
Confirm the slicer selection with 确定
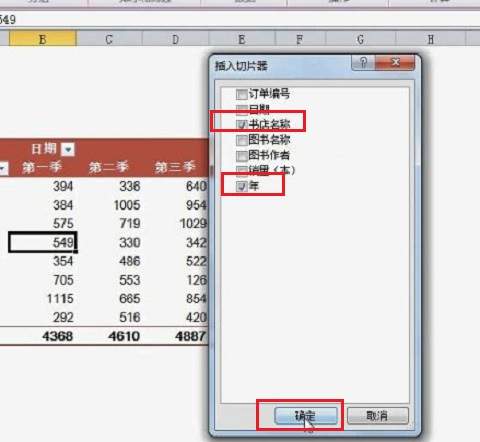[306, 416]
